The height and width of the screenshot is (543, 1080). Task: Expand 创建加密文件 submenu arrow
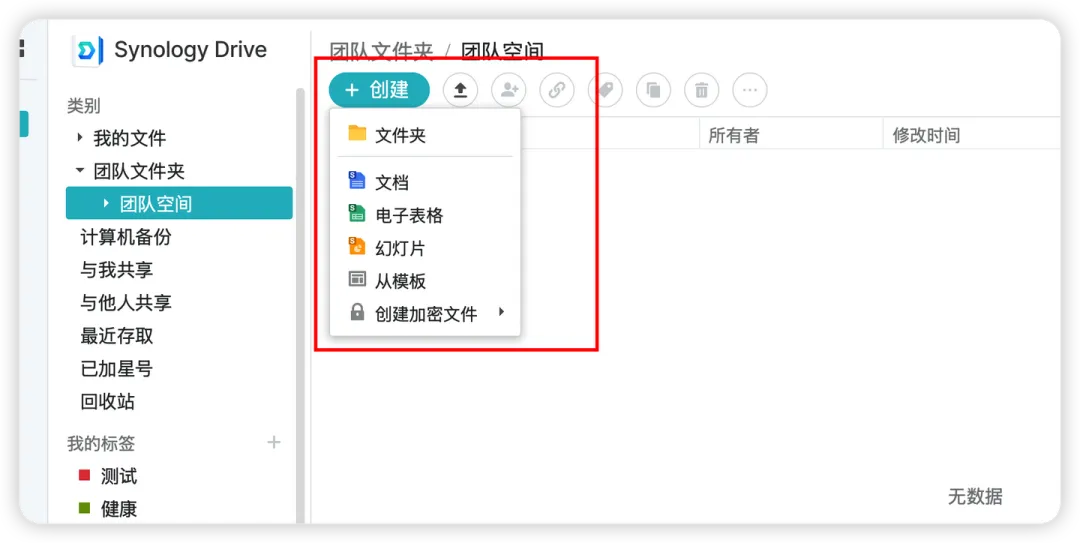coord(501,312)
